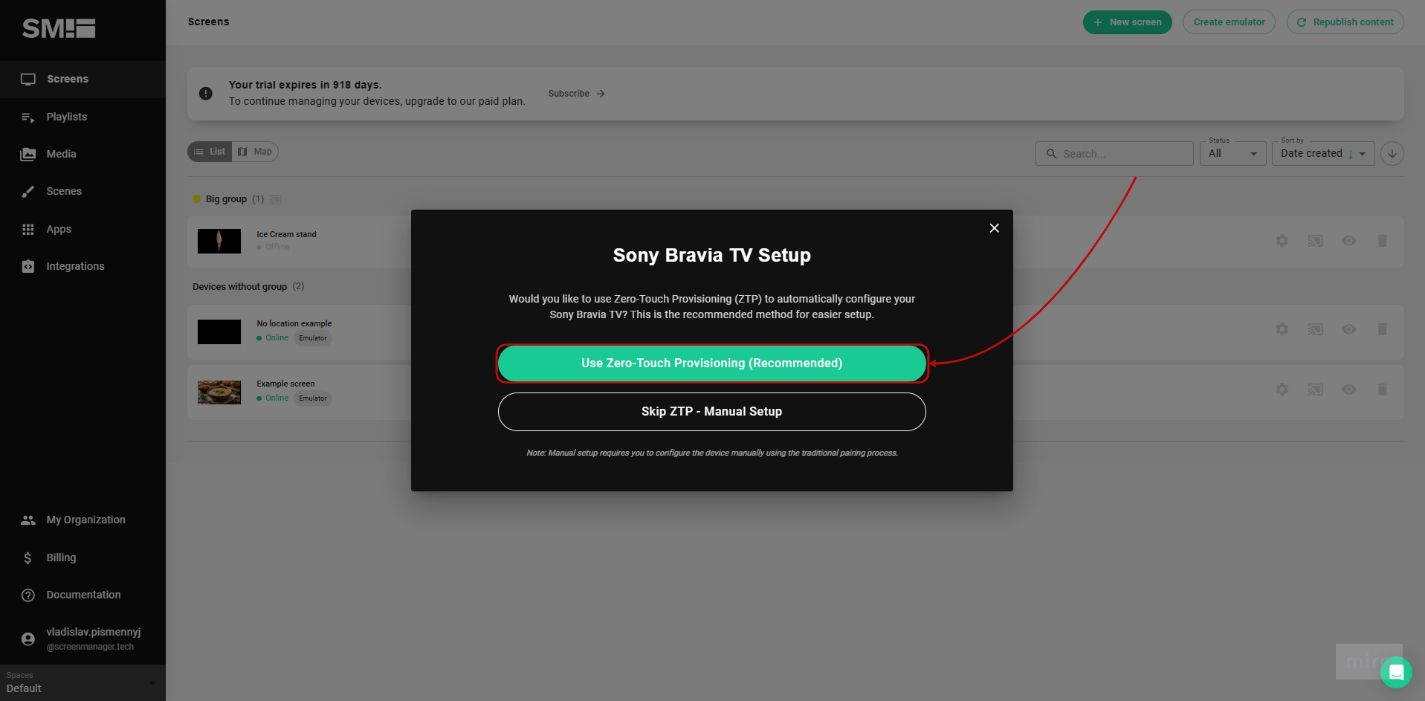Click the Big group yellow color dot
This screenshot has height=701, width=1425.
(197, 199)
